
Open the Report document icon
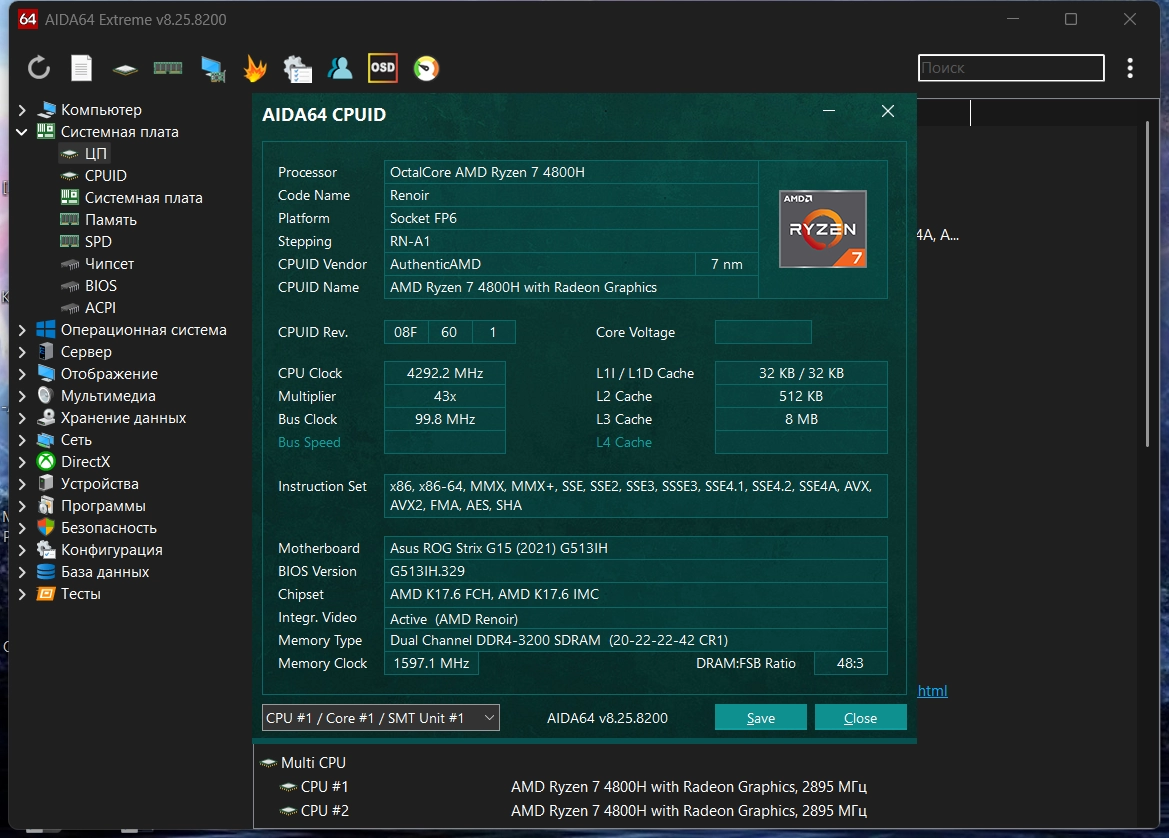pyautogui.click(x=81, y=68)
